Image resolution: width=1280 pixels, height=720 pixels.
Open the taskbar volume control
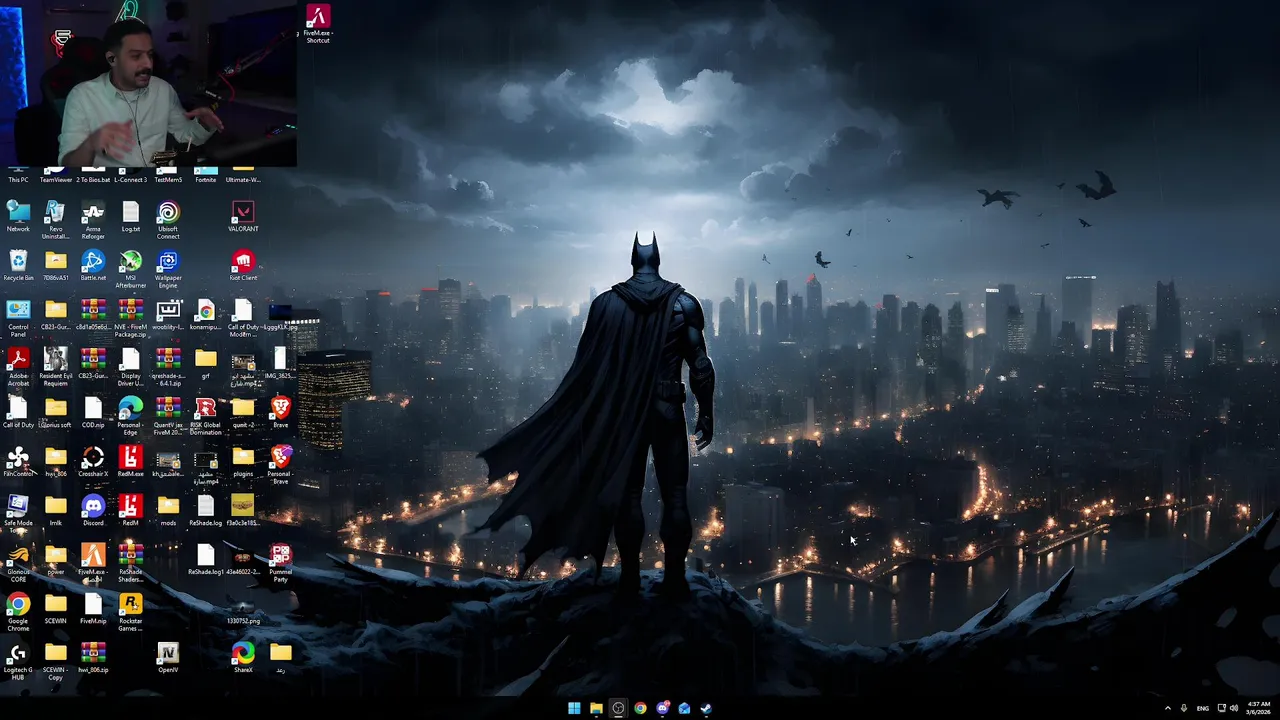coord(1234,708)
